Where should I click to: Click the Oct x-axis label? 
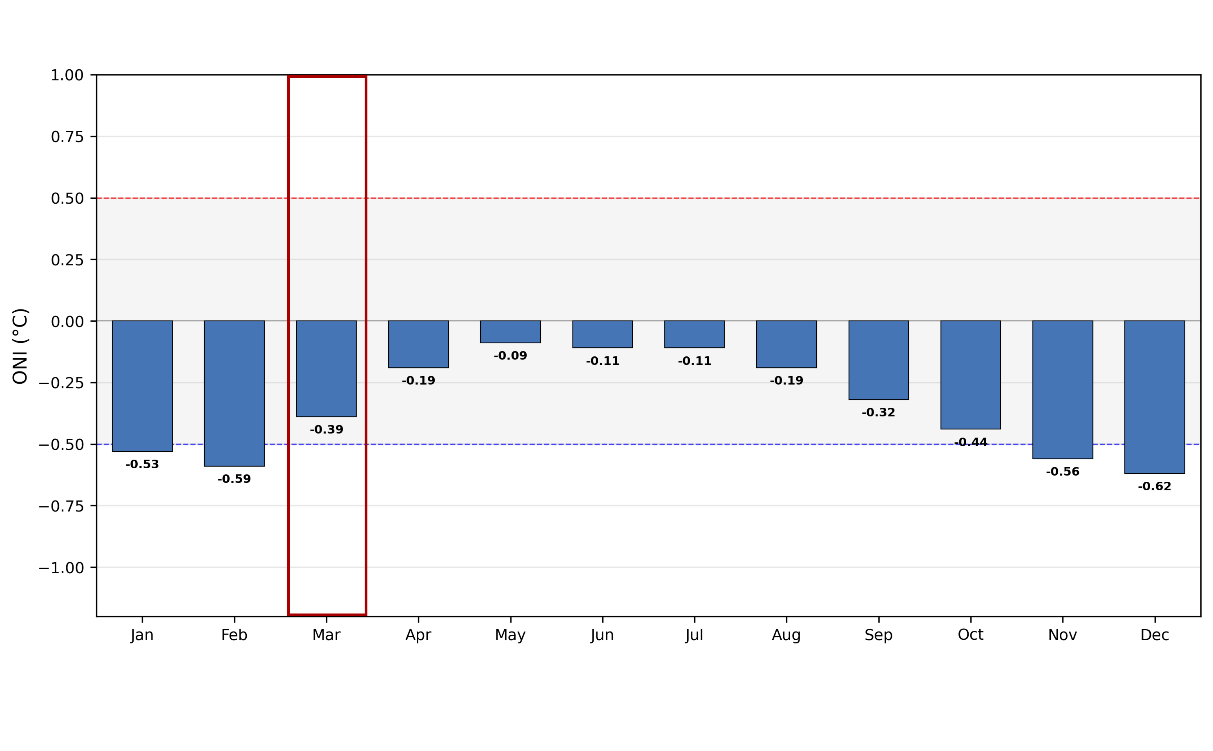click(x=970, y=635)
